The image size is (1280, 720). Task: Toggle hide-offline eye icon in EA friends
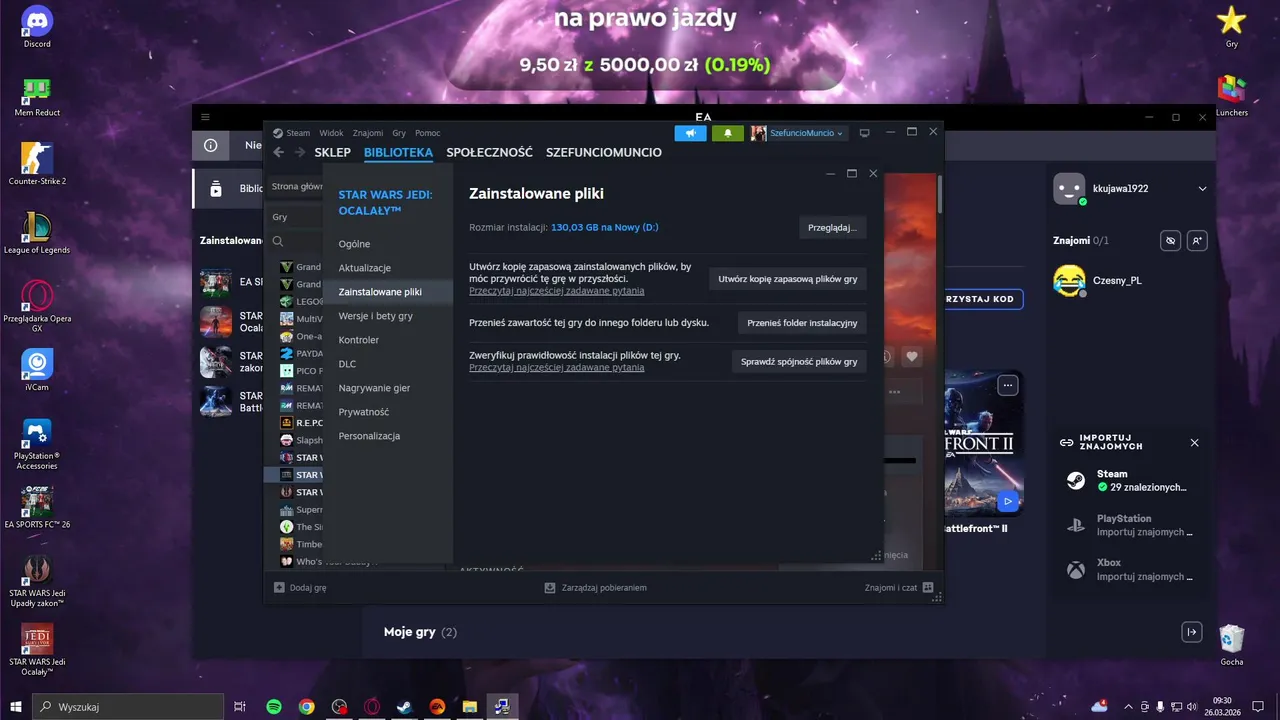(1170, 241)
